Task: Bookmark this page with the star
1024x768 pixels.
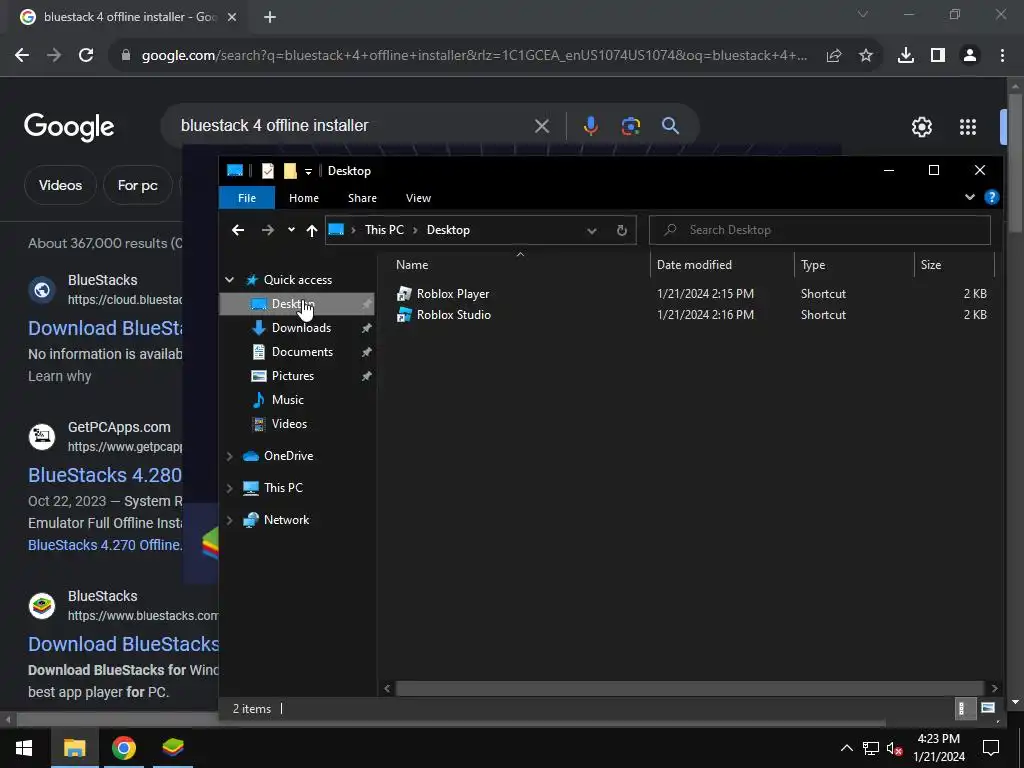Action: point(866,56)
